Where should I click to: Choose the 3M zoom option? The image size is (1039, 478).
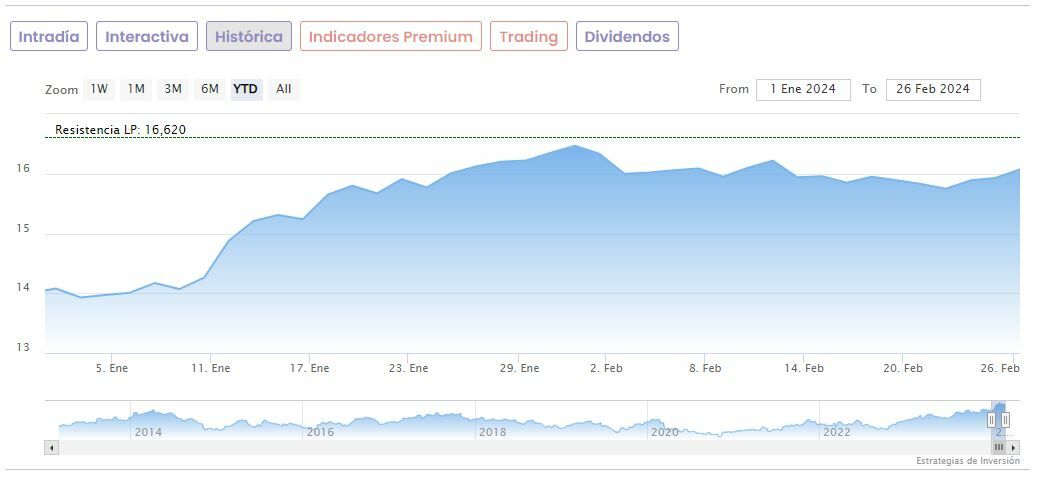pos(173,89)
